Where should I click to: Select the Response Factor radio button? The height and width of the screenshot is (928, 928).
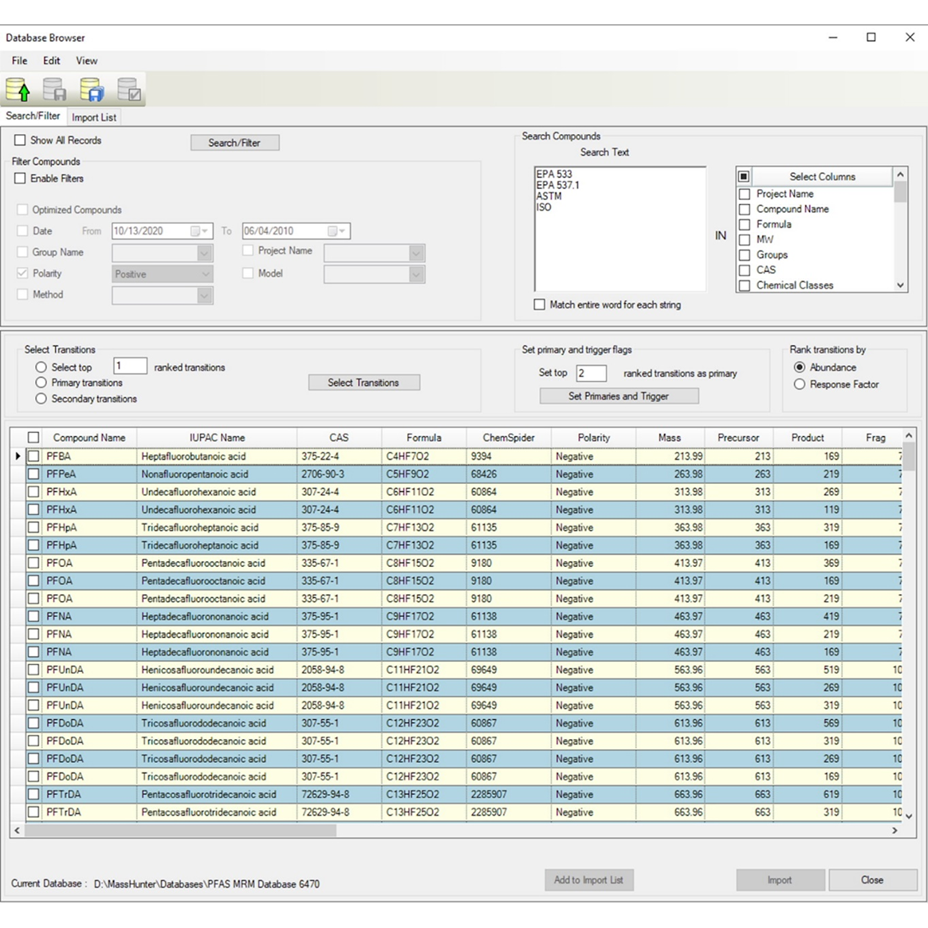[799, 384]
